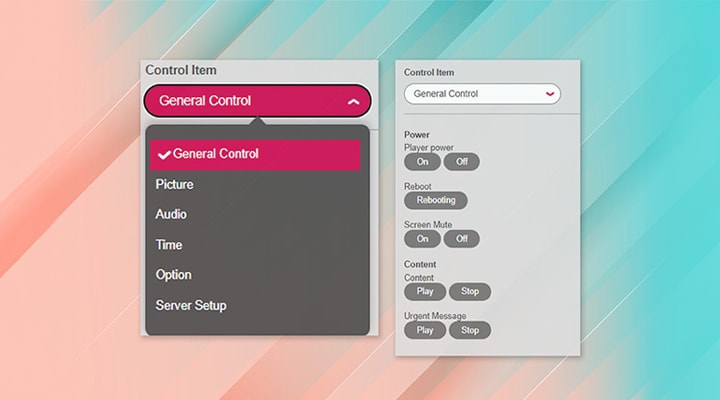The width and height of the screenshot is (720, 400).
Task: Open the white General Control combo box
Action: pyautogui.click(x=482, y=94)
